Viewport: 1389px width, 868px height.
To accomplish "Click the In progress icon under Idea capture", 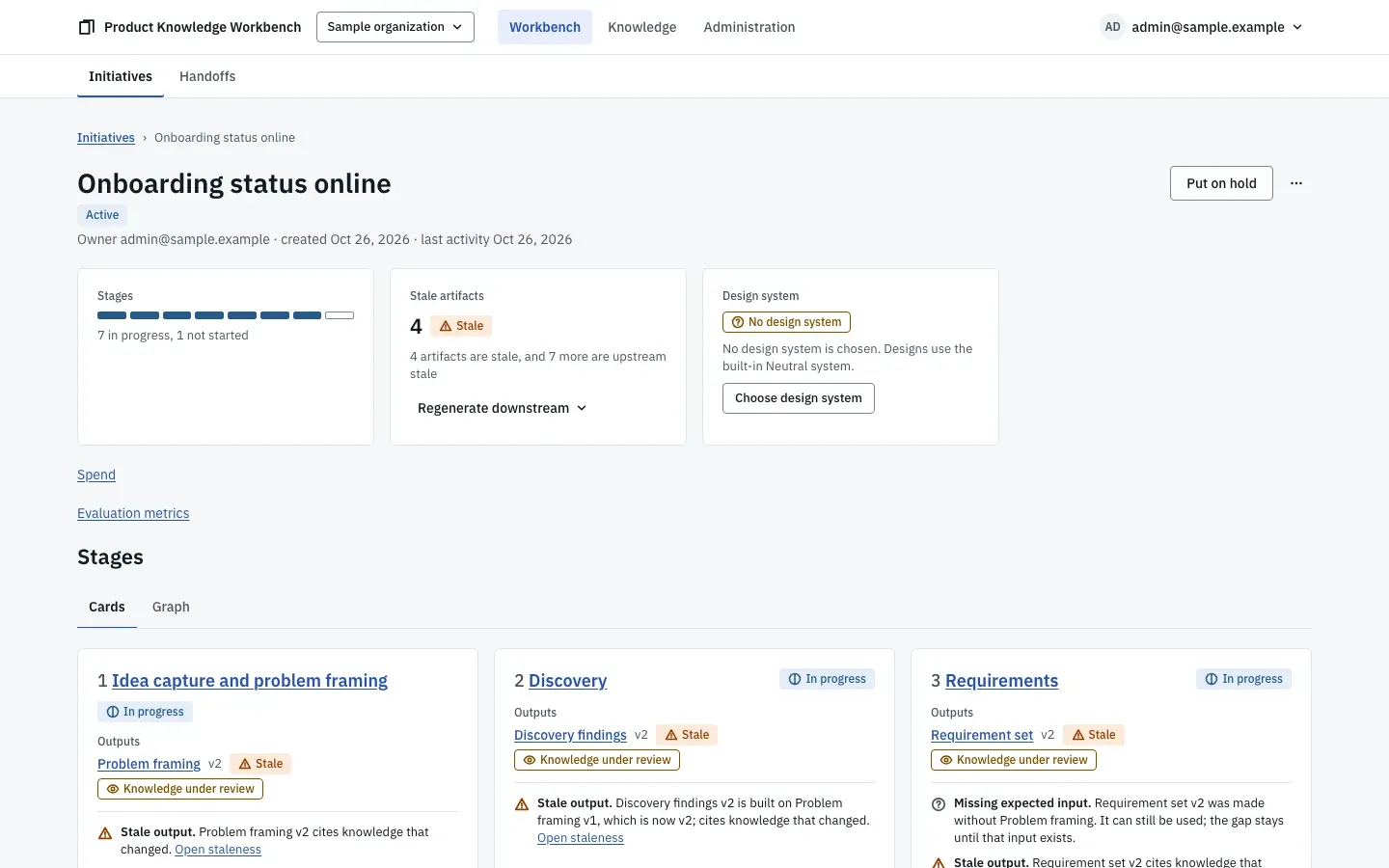I will pos(113,712).
